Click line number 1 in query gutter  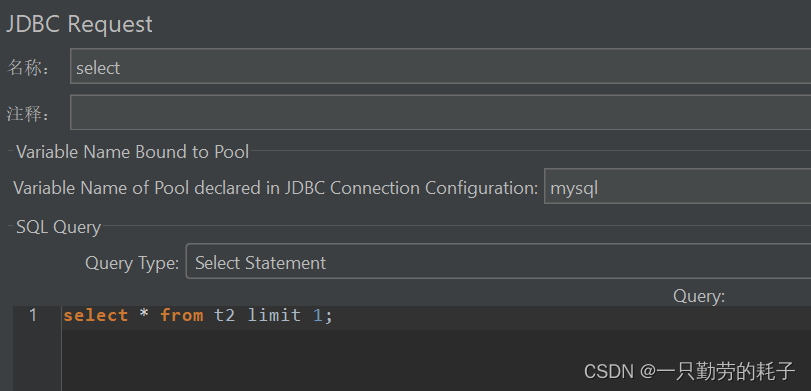click(33, 315)
